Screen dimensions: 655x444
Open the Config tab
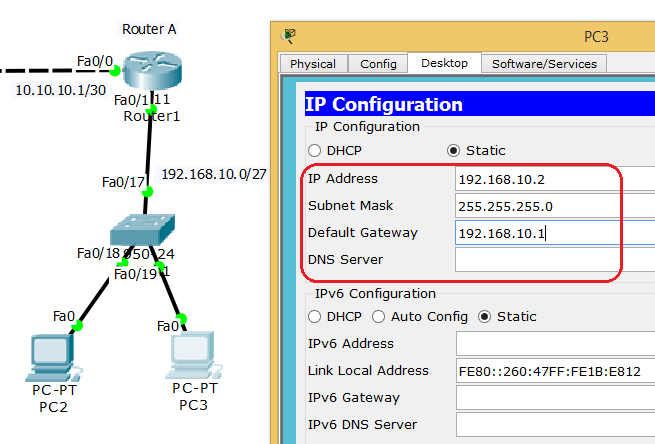click(x=378, y=64)
